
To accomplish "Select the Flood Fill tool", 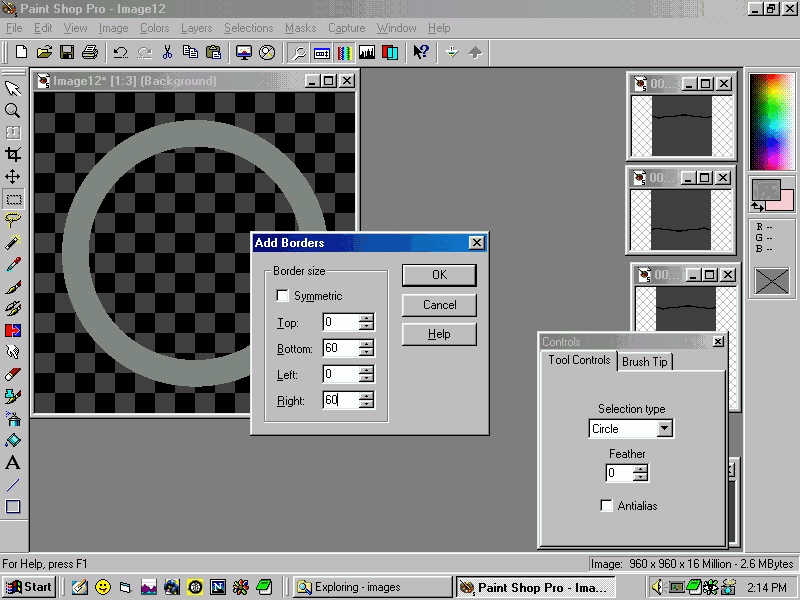I will click(x=13, y=440).
